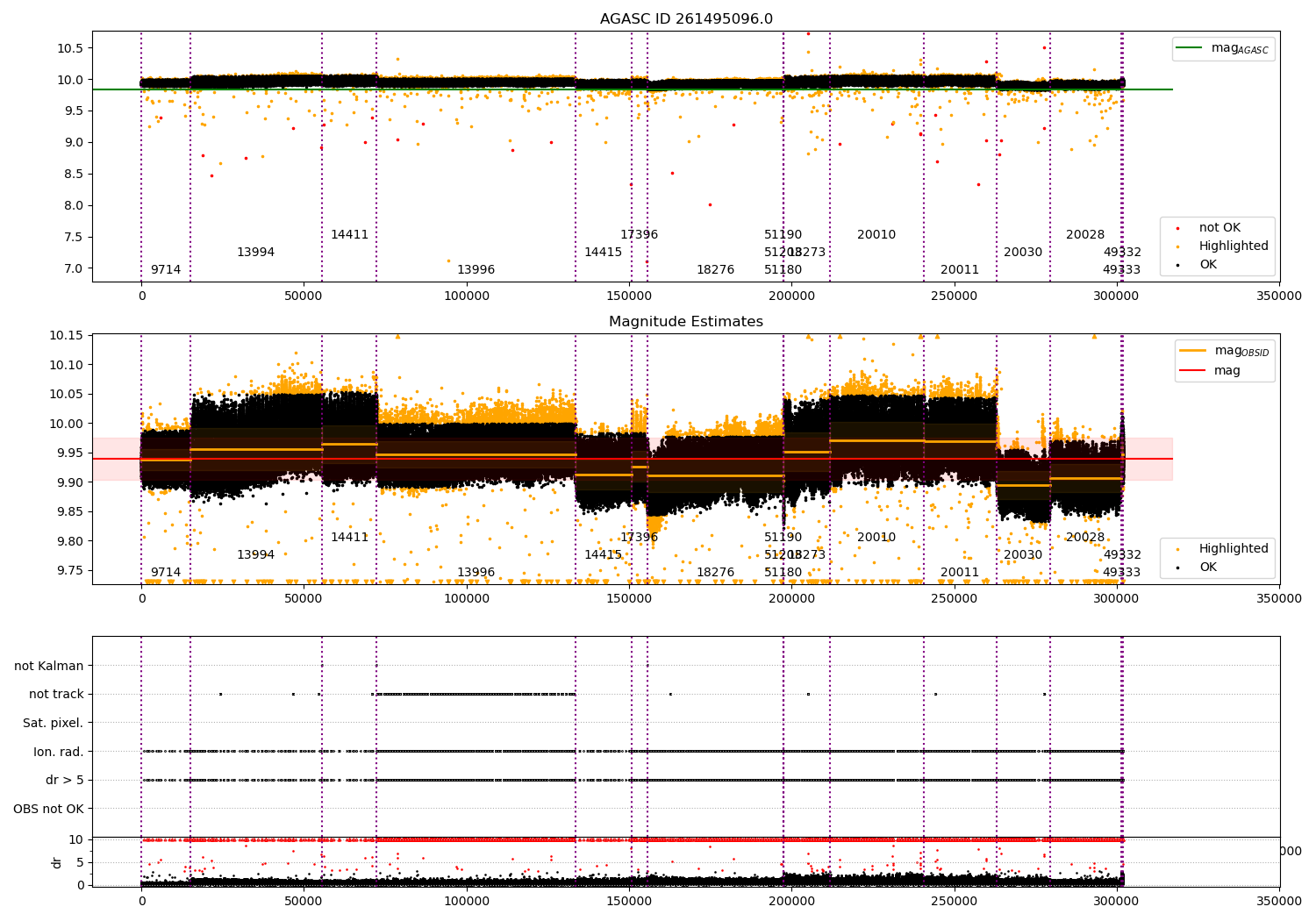Click x-axis tick 100000 beneath the bottom plot
Viewport: 1316px width, 921px height.
(x=467, y=900)
